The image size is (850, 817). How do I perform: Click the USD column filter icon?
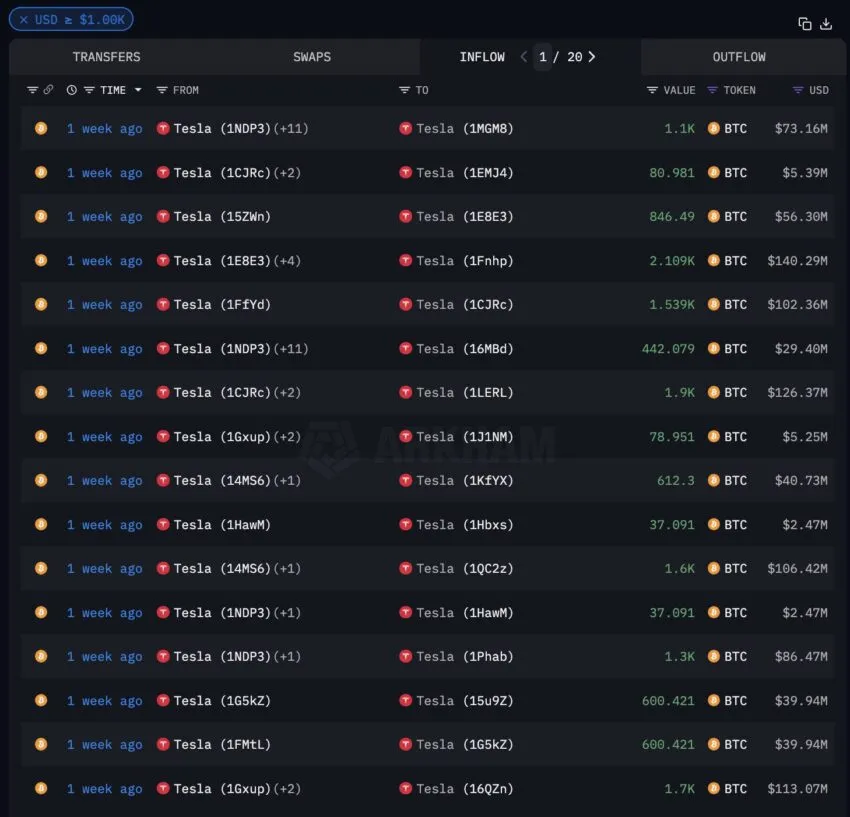coord(798,90)
